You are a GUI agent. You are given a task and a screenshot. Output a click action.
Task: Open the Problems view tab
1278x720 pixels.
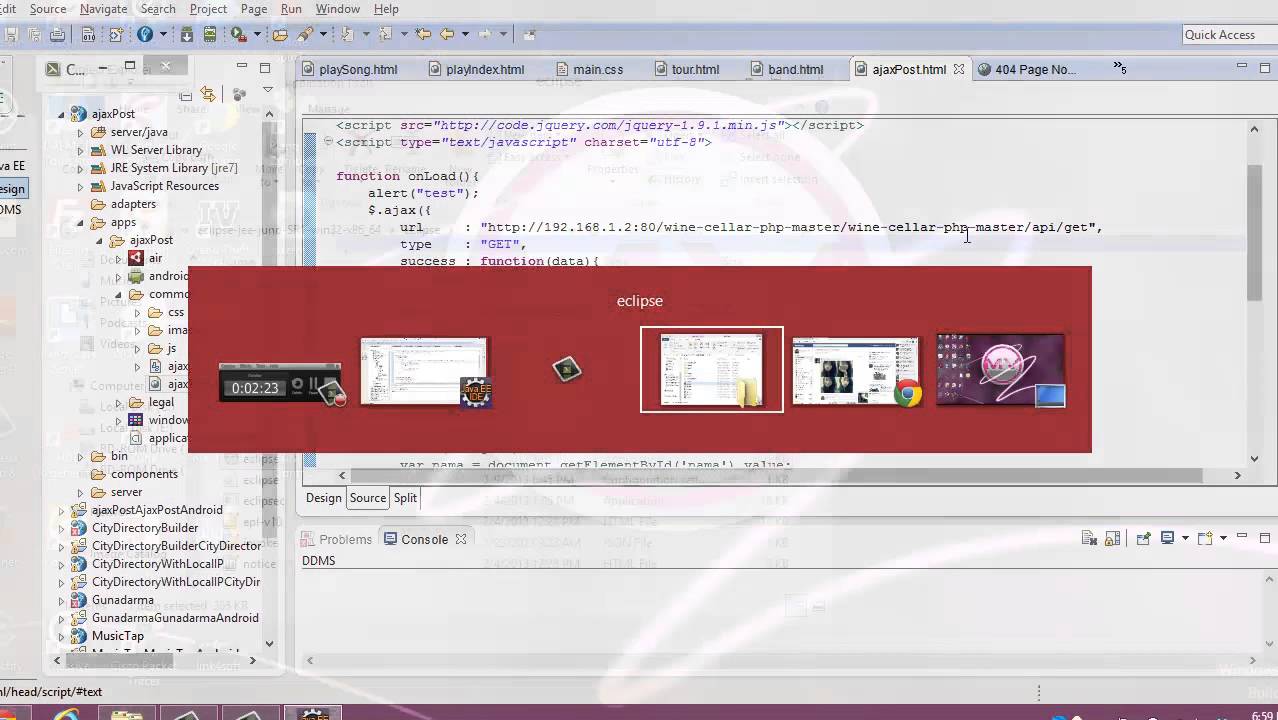click(x=337, y=539)
